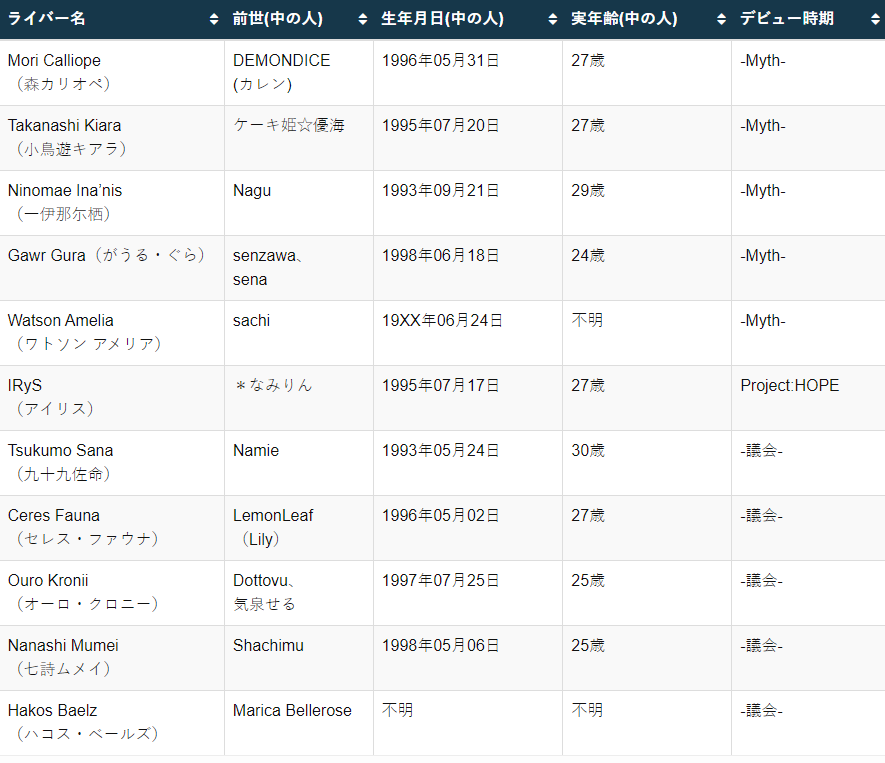Click birthdate 1996年05月31日
Image resolution: width=885 pixels, height=763 pixels.
click(441, 60)
